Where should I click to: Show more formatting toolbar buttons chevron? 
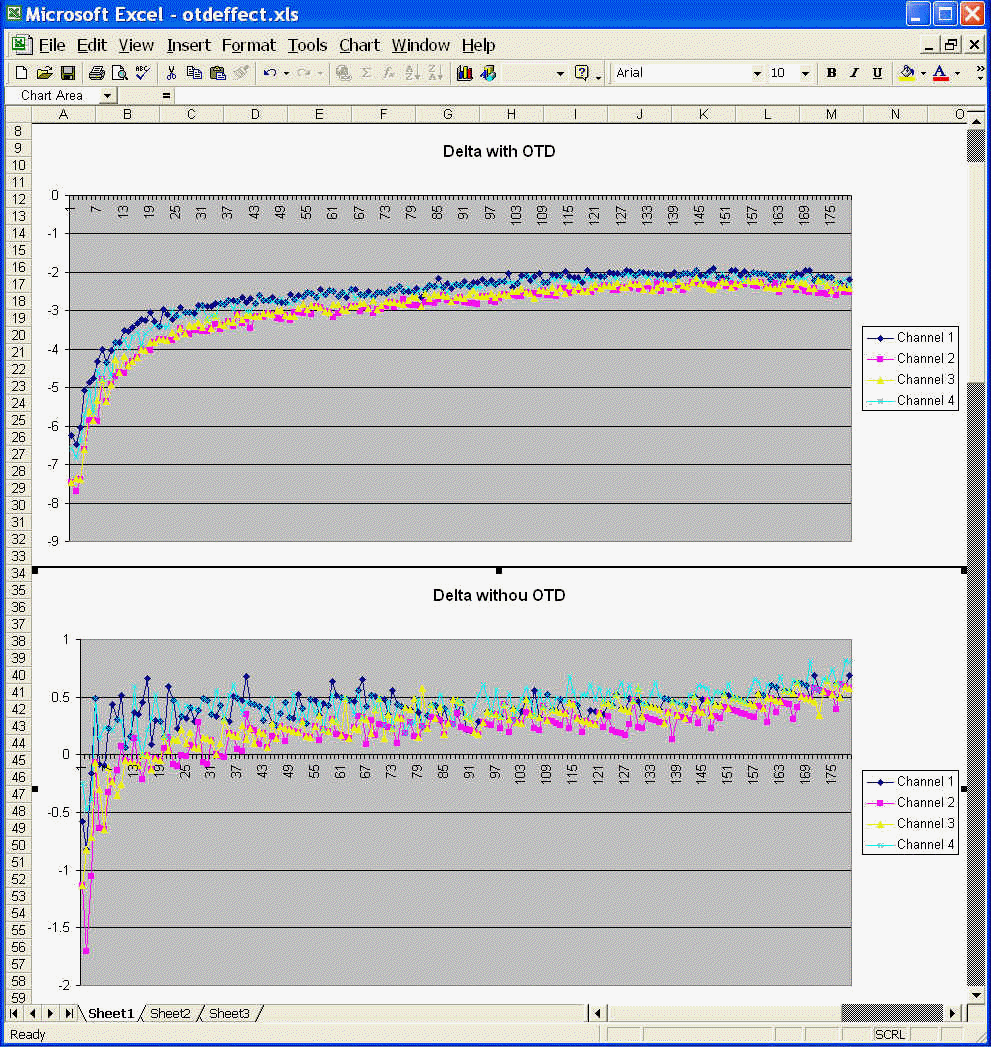tap(980, 73)
